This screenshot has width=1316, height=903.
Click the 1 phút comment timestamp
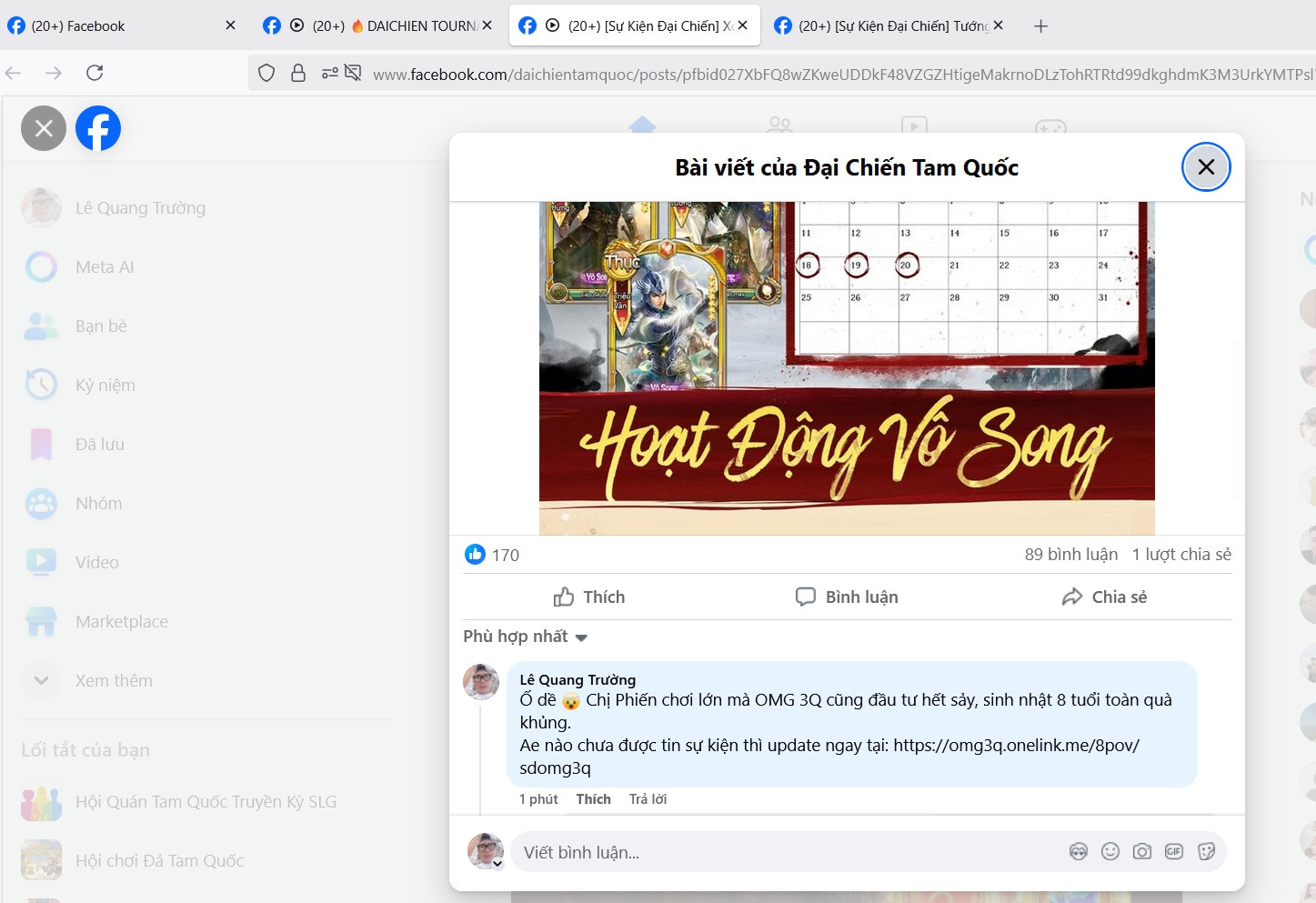tap(538, 798)
